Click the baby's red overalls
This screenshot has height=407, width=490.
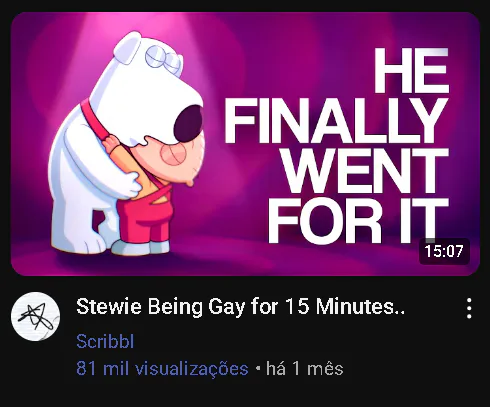click(145, 213)
